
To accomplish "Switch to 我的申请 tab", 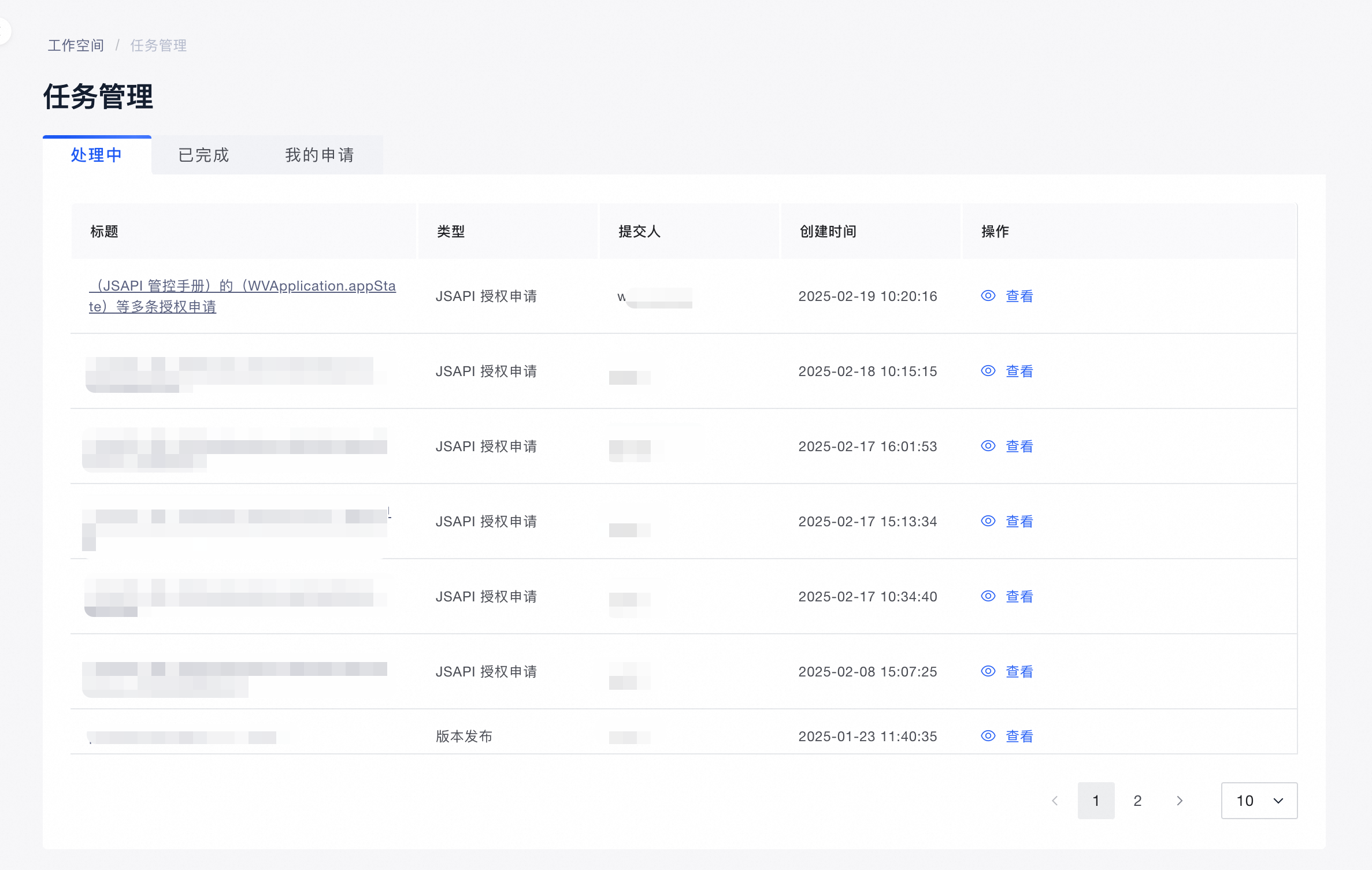I will click(319, 155).
